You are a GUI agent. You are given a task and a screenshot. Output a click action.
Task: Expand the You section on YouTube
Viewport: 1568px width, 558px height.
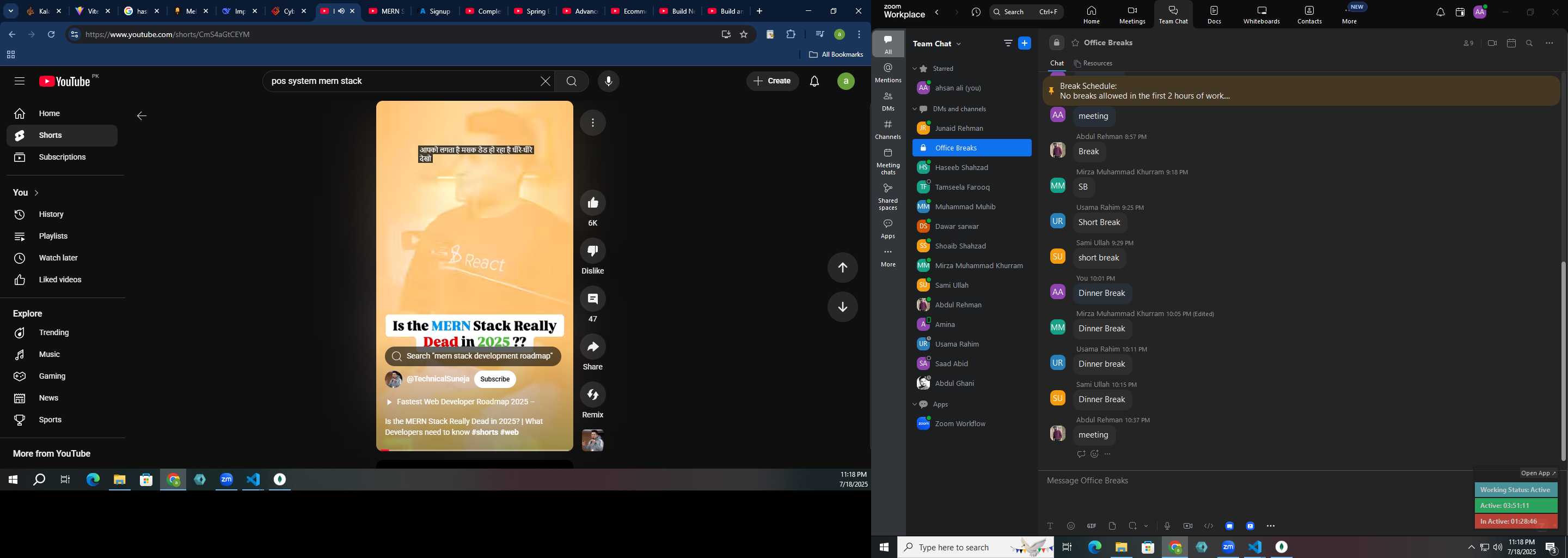click(x=26, y=192)
